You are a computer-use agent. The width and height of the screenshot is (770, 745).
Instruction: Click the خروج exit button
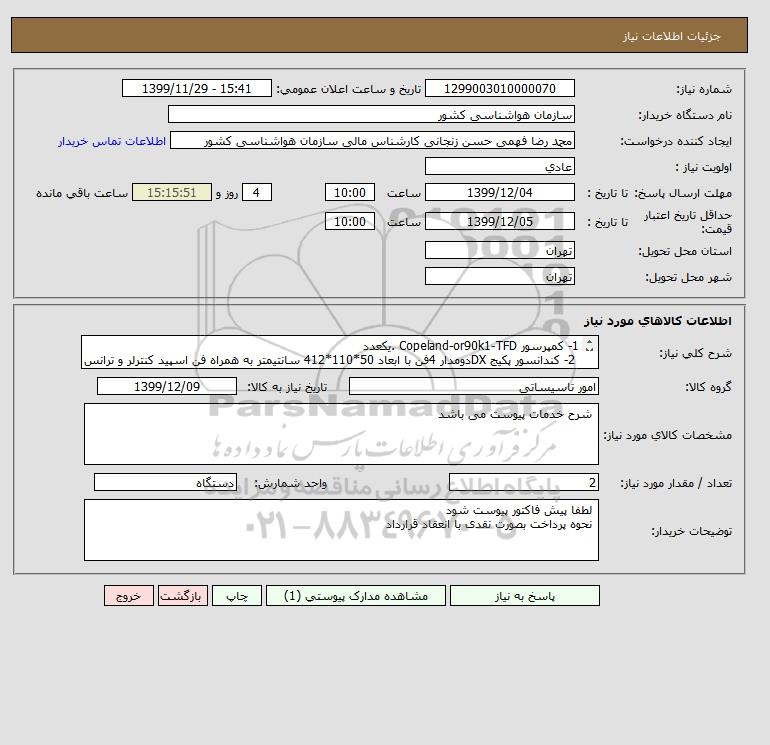click(x=129, y=596)
